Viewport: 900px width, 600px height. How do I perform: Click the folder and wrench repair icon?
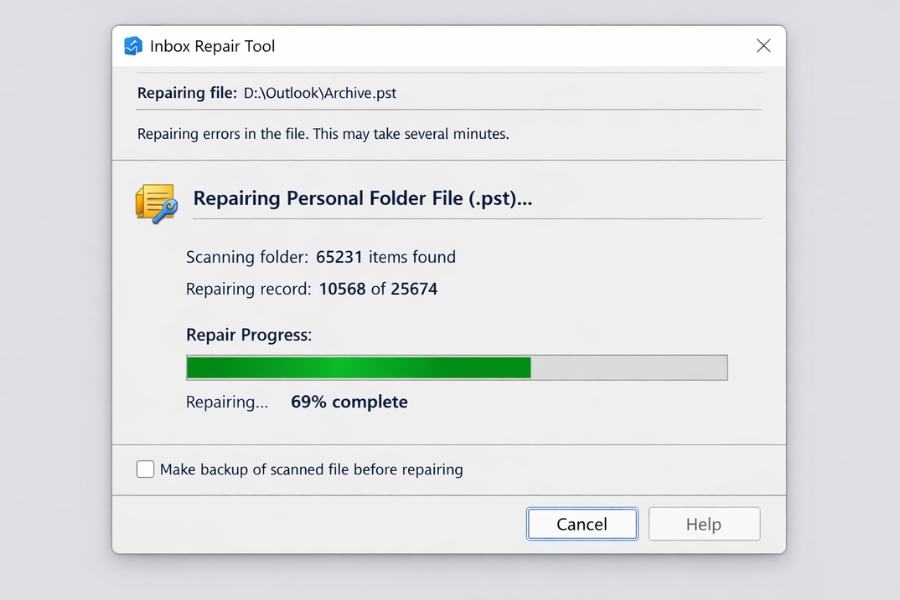(x=156, y=203)
